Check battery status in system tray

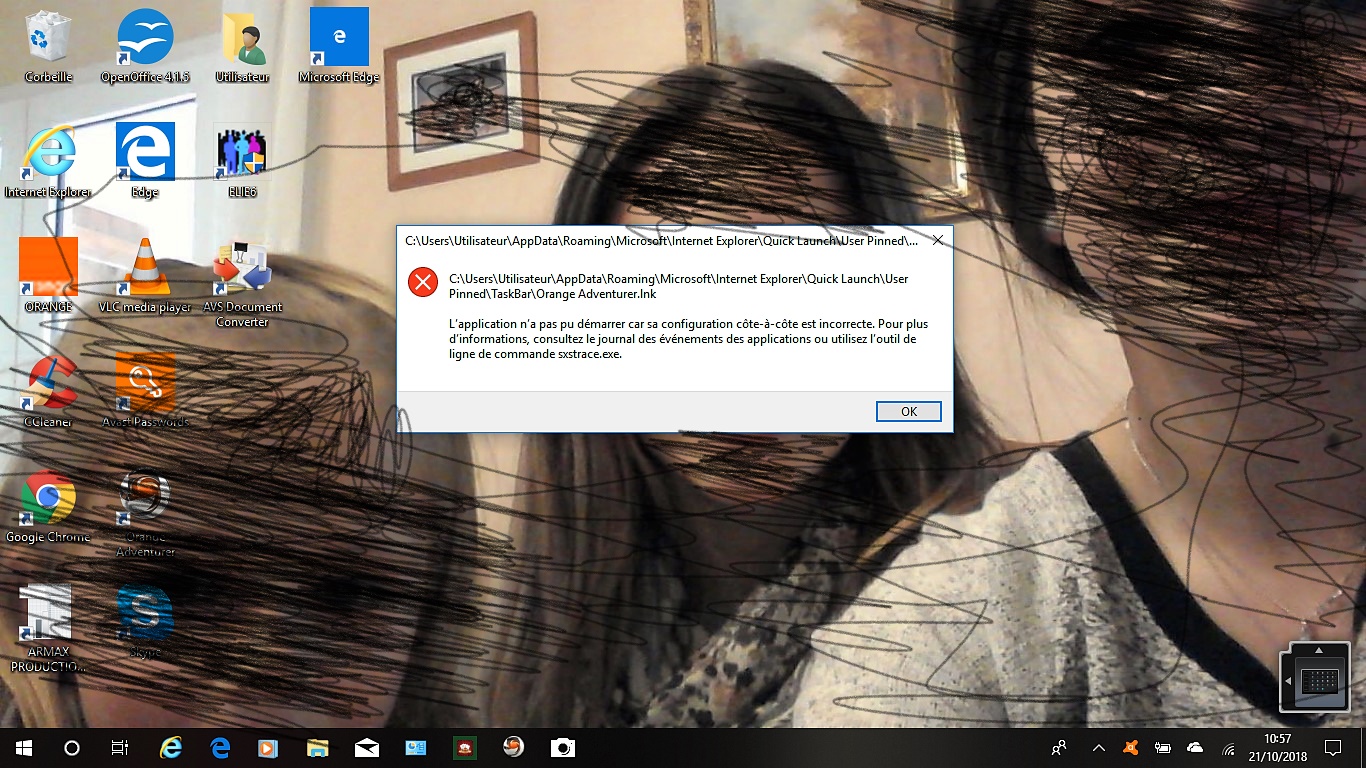click(1162, 748)
